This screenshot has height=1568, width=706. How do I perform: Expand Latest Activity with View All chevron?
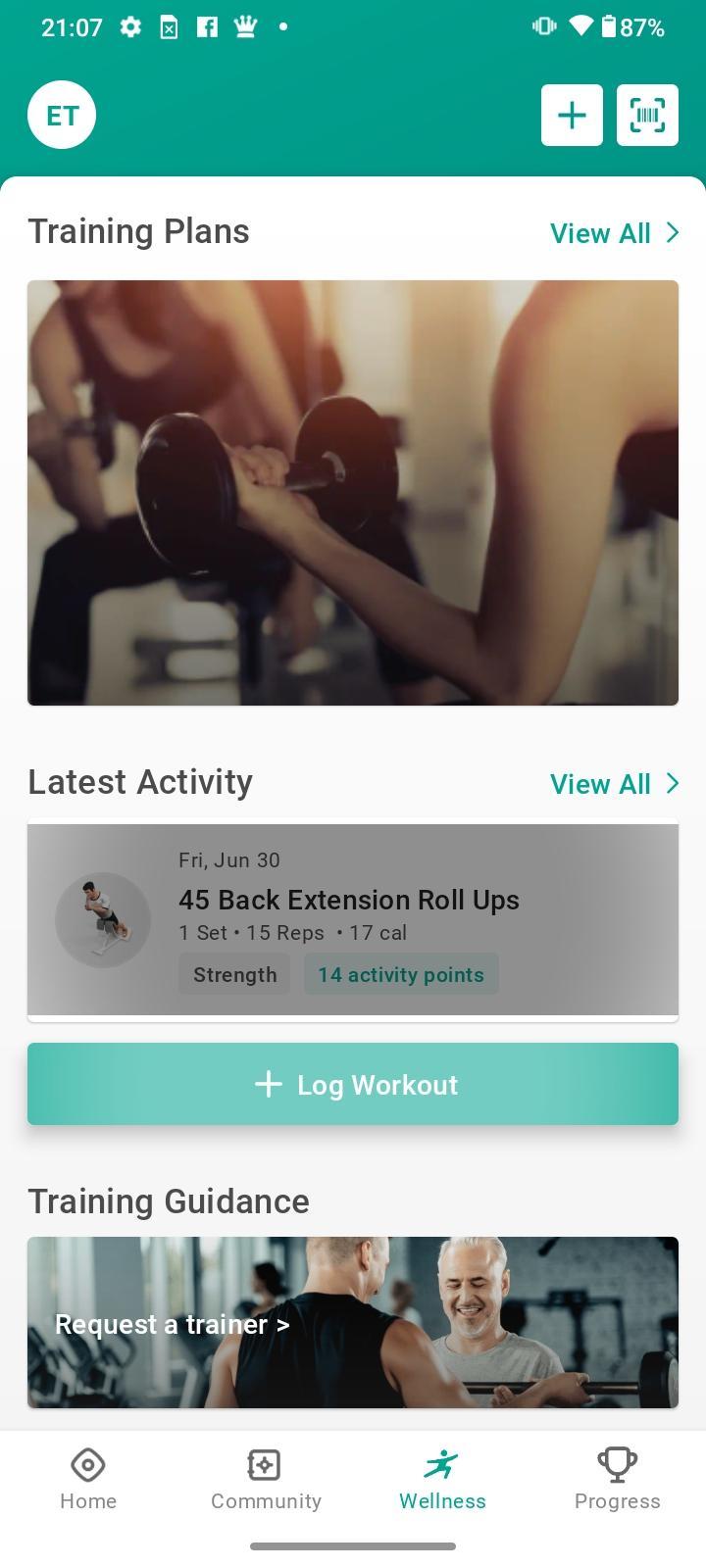tap(673, 783)
